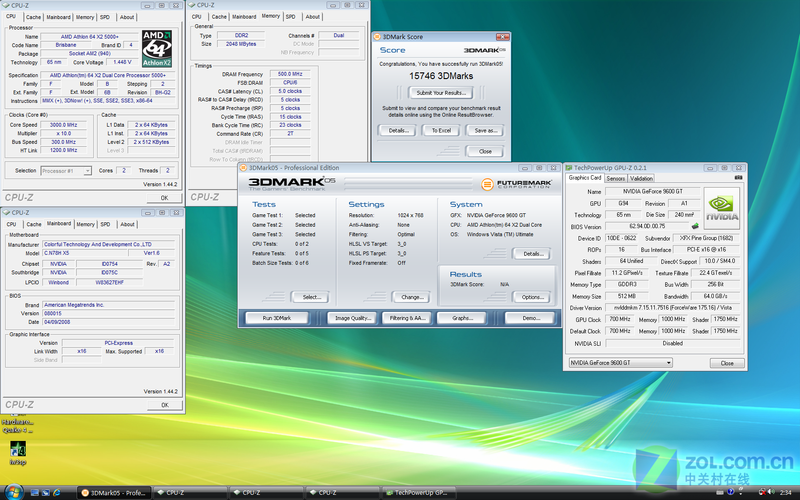Click OK in top-left CPU-Z window
This screenshot has height=500, width=800.
(164, 198)
